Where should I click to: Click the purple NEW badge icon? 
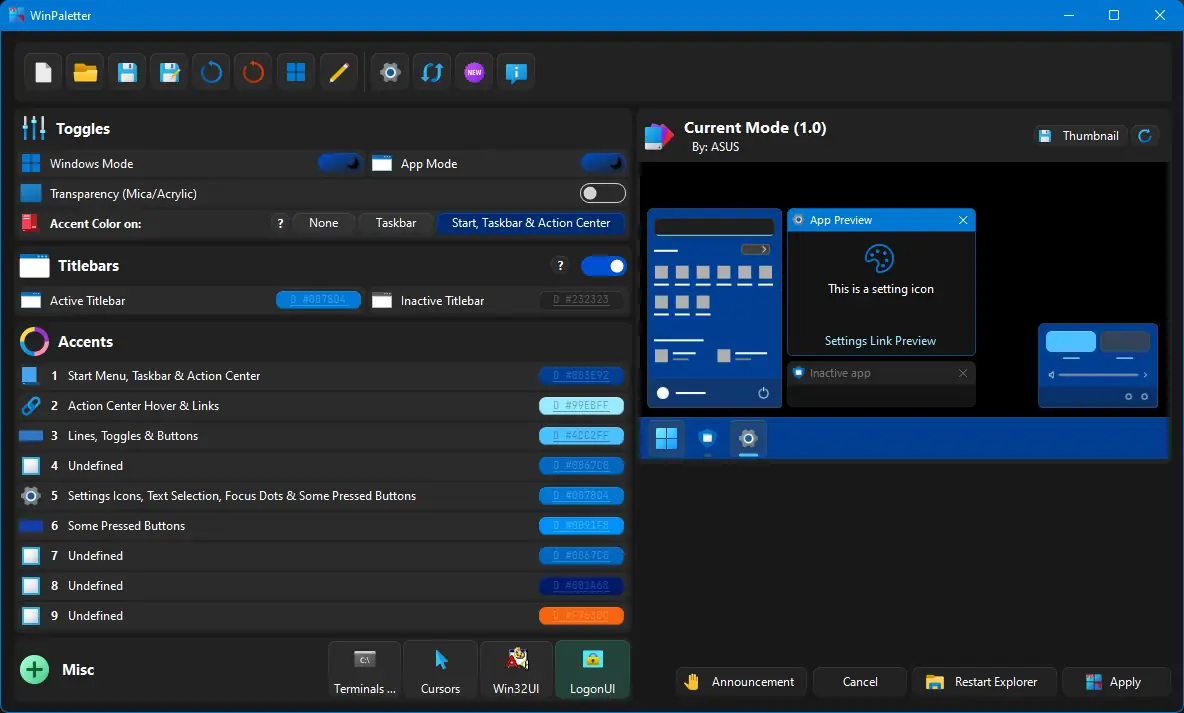474,73
